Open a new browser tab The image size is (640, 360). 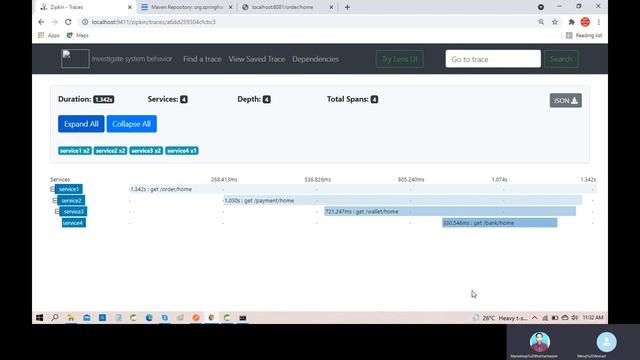pyautogui.click(x=347, y=7)
